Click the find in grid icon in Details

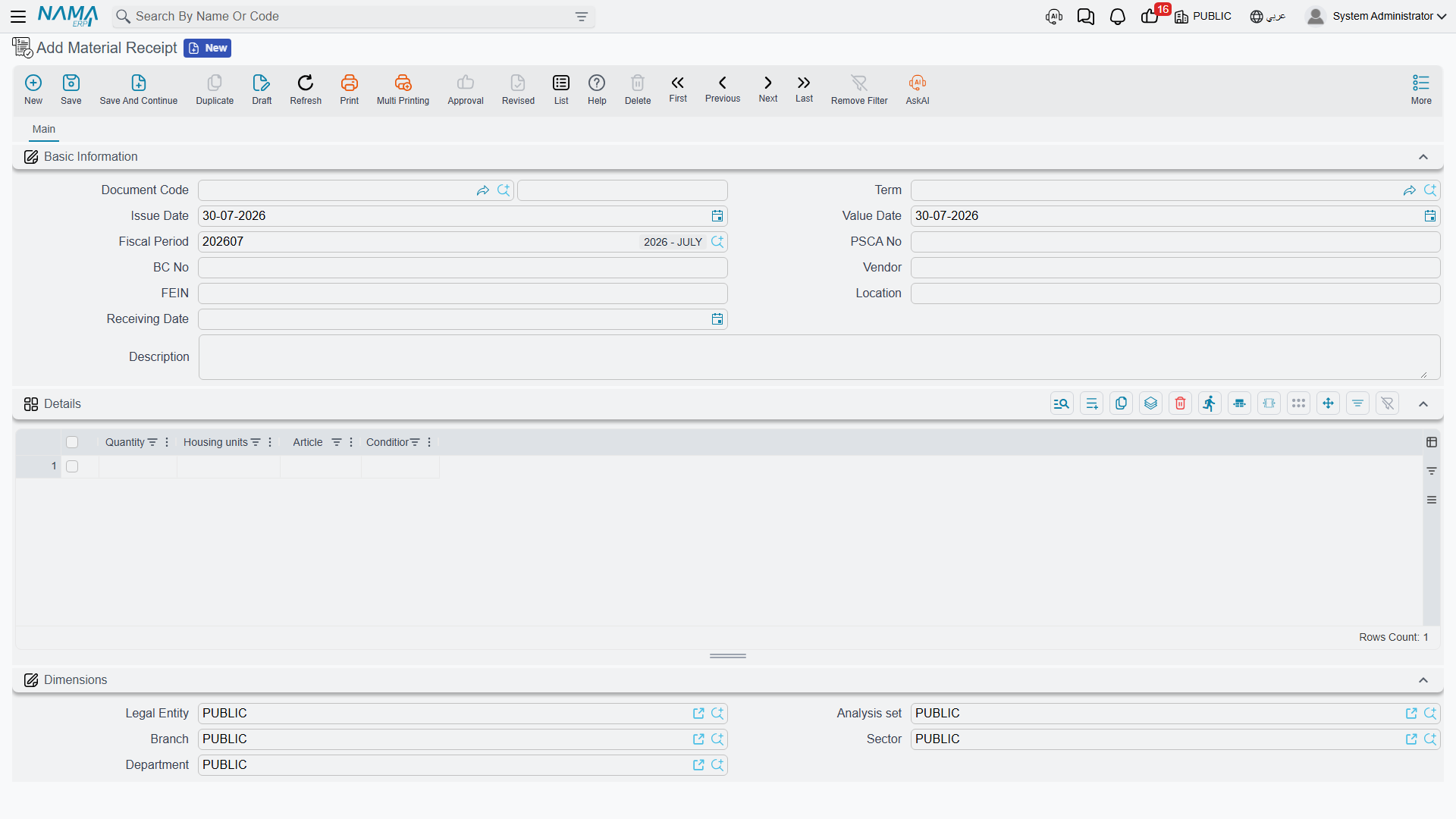(x=1062, y=404)
